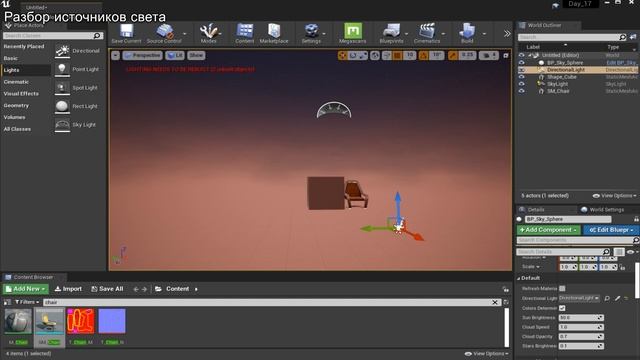This screenshot has height=360, width=640.
Task: Click the Add New button
Action: click(x=26, y=289)
